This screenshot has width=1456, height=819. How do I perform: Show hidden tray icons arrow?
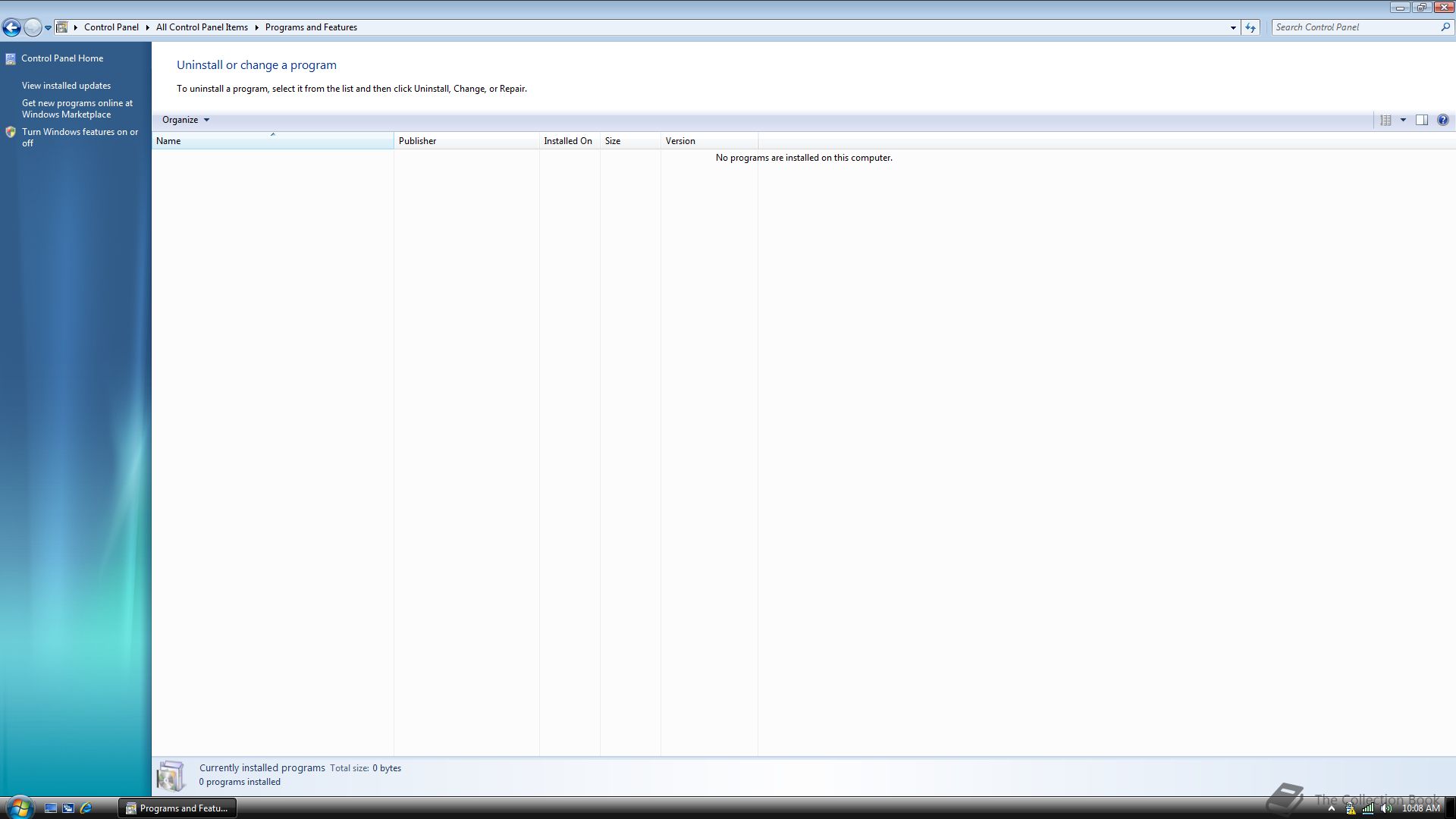pyautogui.click(x=1332, y=808)
